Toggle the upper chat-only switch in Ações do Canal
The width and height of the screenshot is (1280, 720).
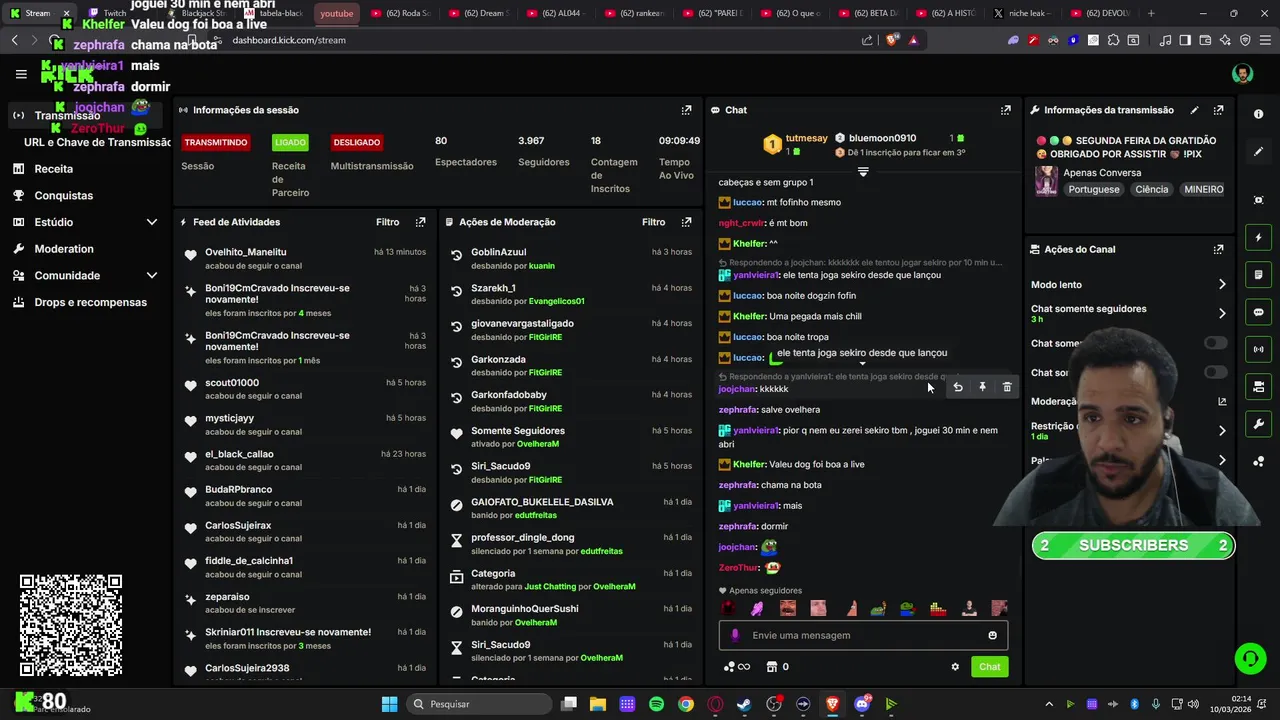click(1215, 343)
